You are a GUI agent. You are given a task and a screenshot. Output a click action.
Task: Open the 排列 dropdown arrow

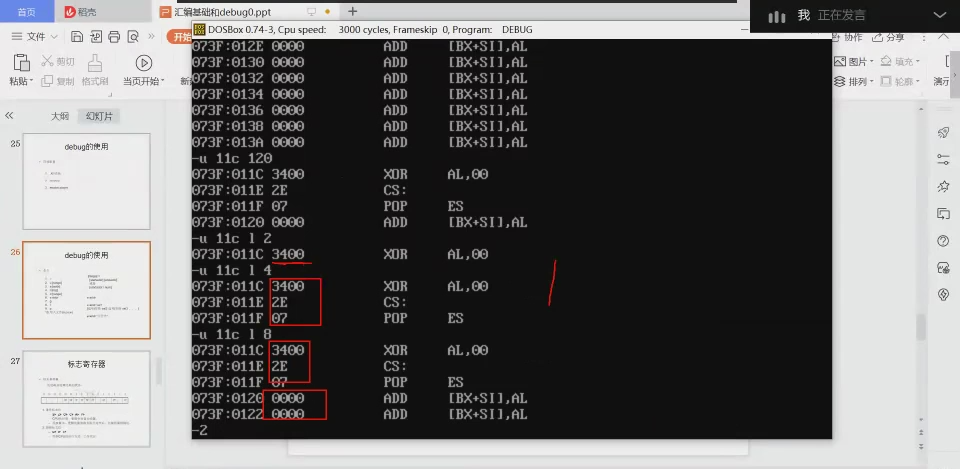point(872,82)
